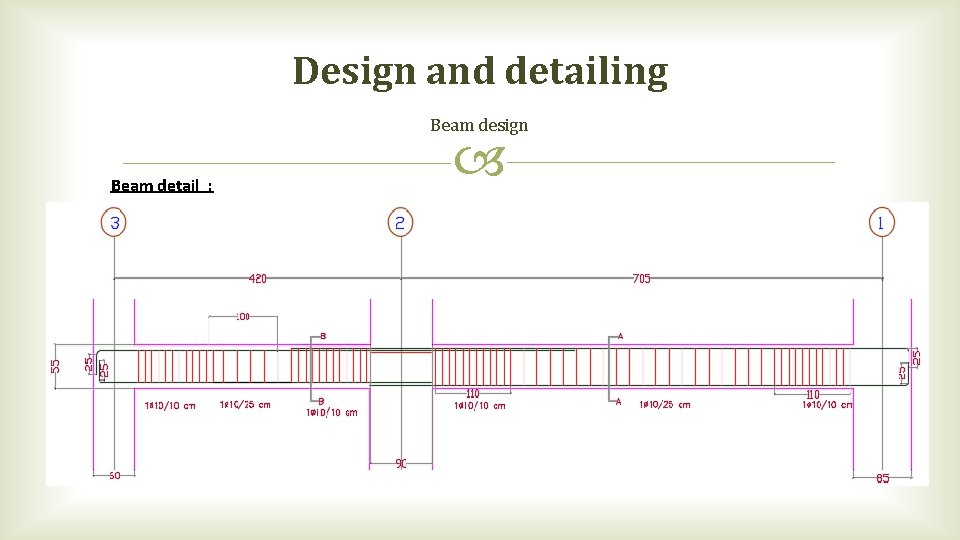Click the section mark B below beam
Screen dimensions: 960x540
[321, 401]
